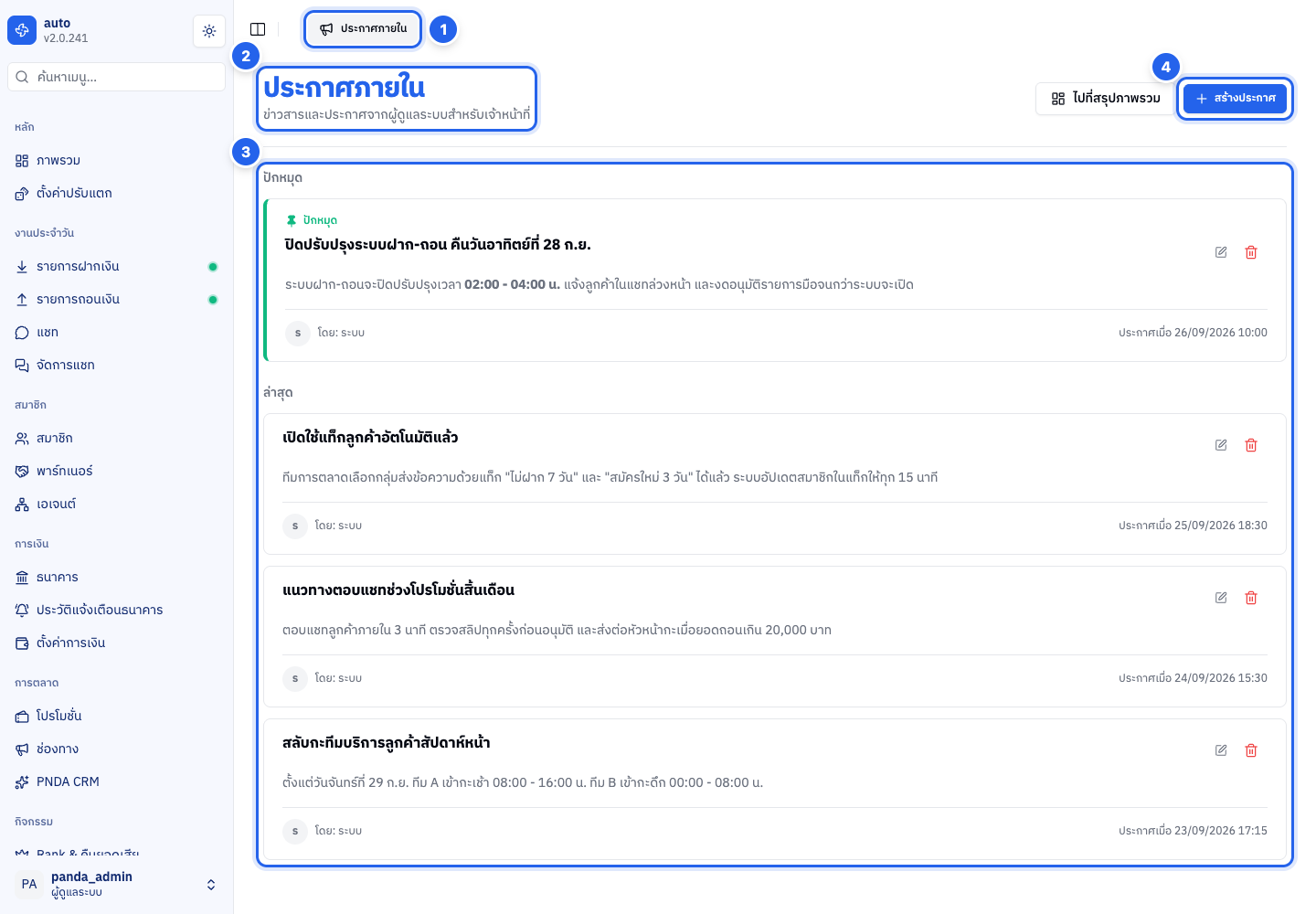The width and height of the screenshot is (1316, 914).
Task: Open รายการถอนเงิน withdrawal list menu
Action: 117,300
